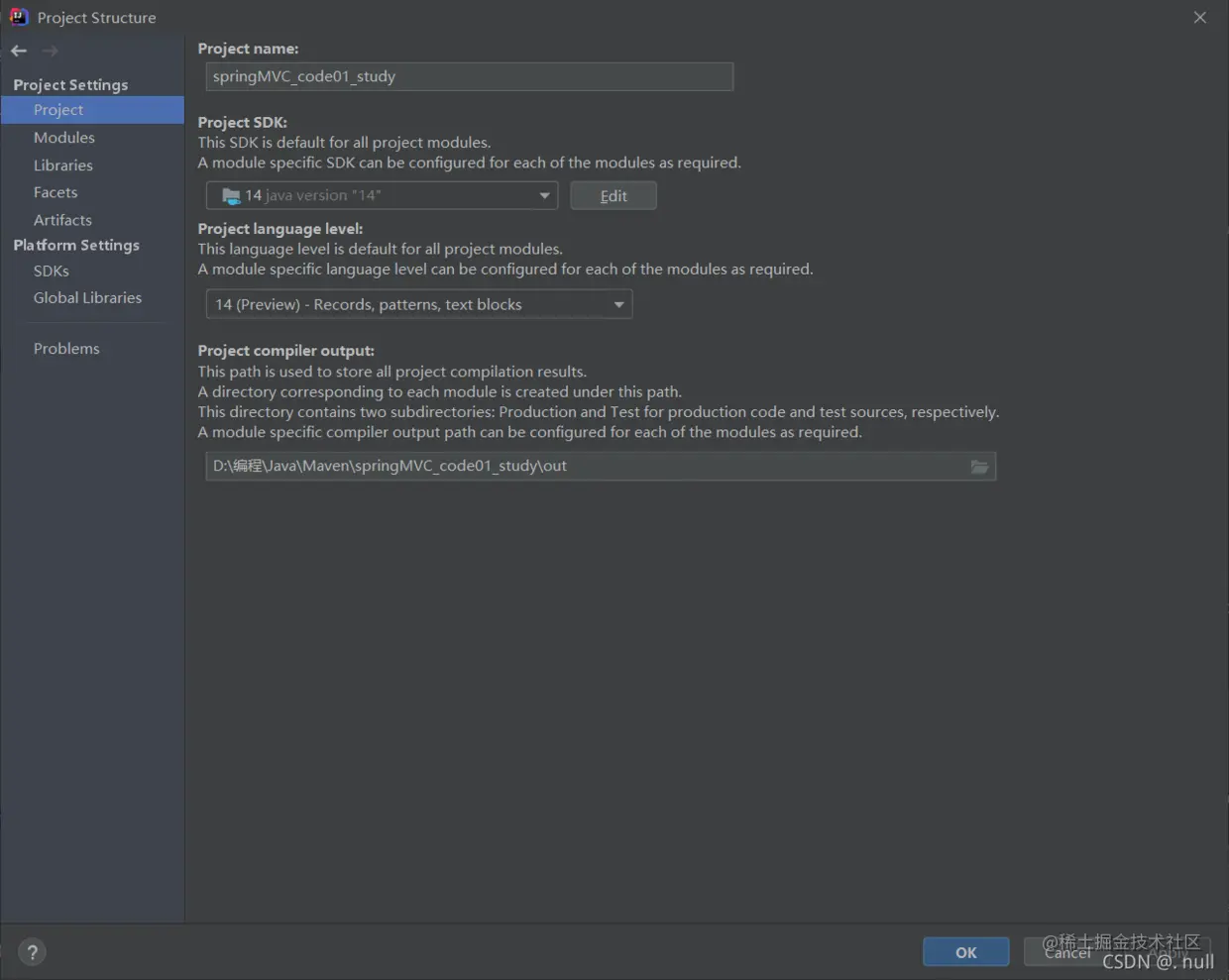Click the Project Structure window title
The image size is (1229, 980).
pos(96,18)
